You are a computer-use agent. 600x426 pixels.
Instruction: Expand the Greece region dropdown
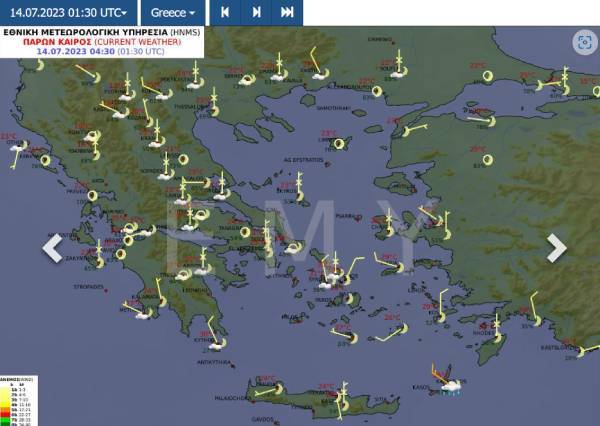pos(173,12)
